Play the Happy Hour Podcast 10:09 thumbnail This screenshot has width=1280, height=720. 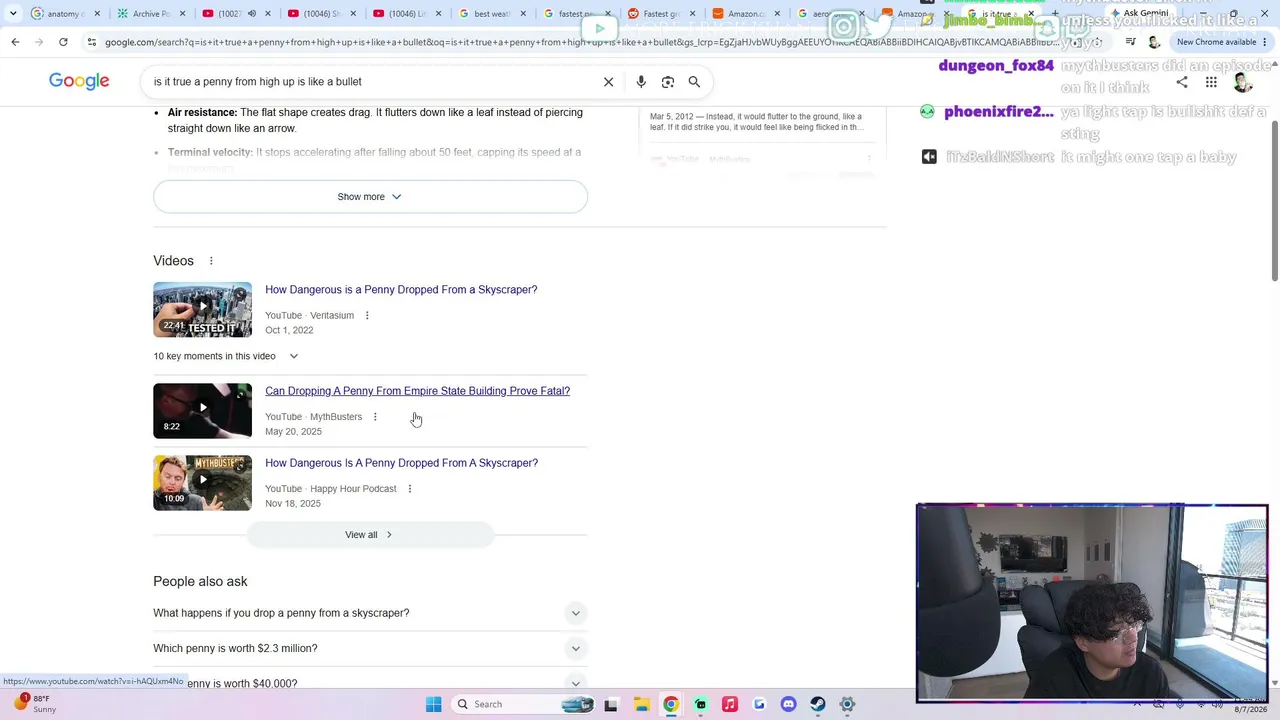(202, 483)
